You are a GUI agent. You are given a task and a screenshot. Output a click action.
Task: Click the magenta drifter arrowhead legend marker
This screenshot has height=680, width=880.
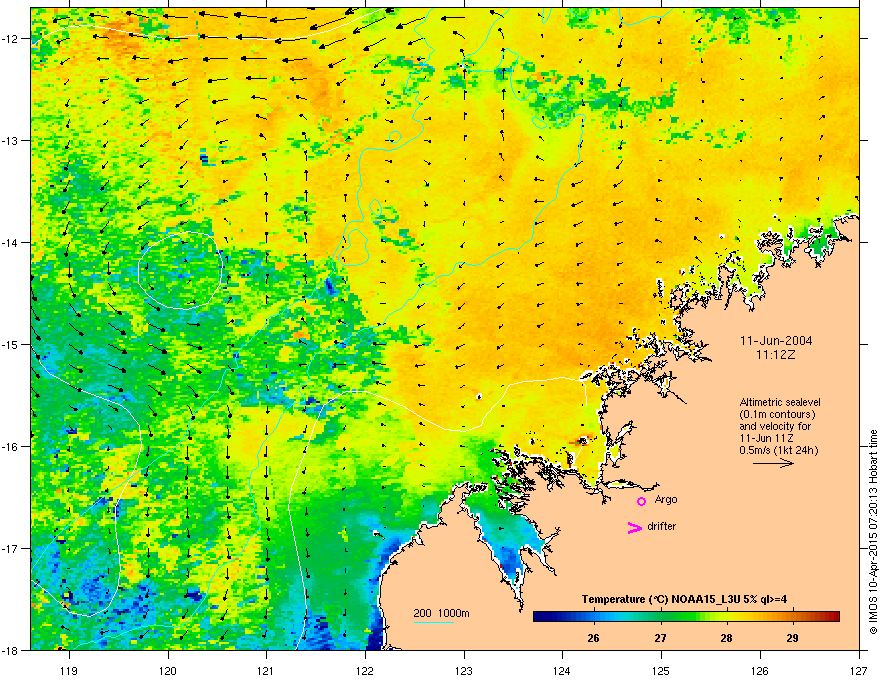coord(634,527)
